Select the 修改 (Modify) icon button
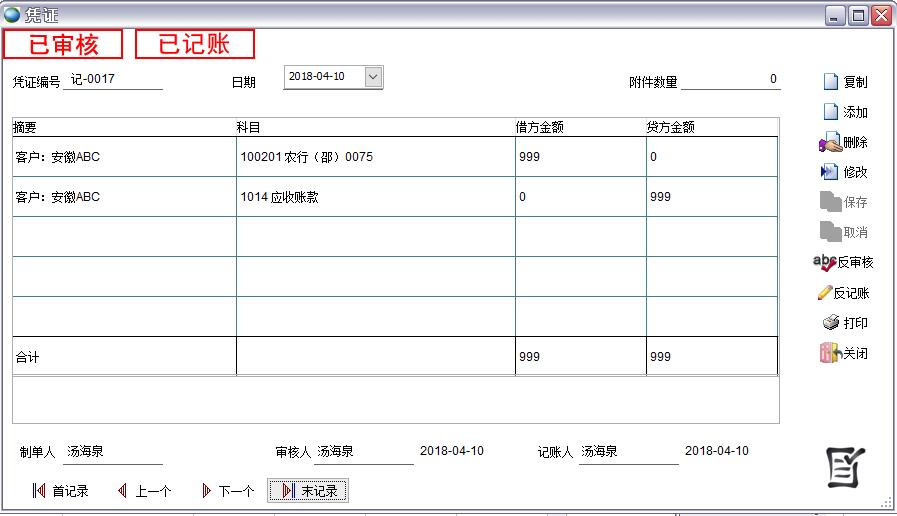The image size is (897, 516). click(829, 172)
